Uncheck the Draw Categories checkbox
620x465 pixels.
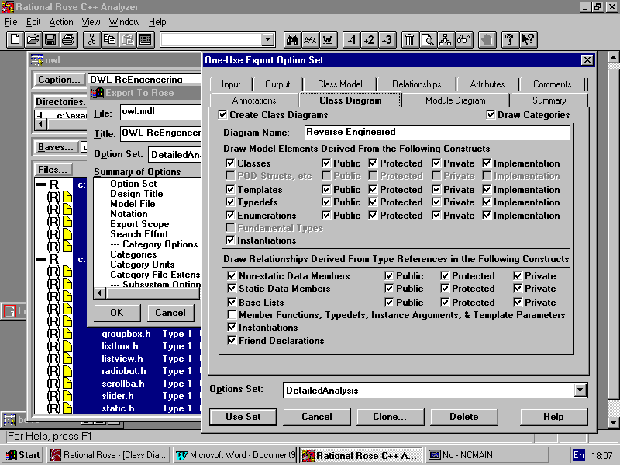point(490,115)
